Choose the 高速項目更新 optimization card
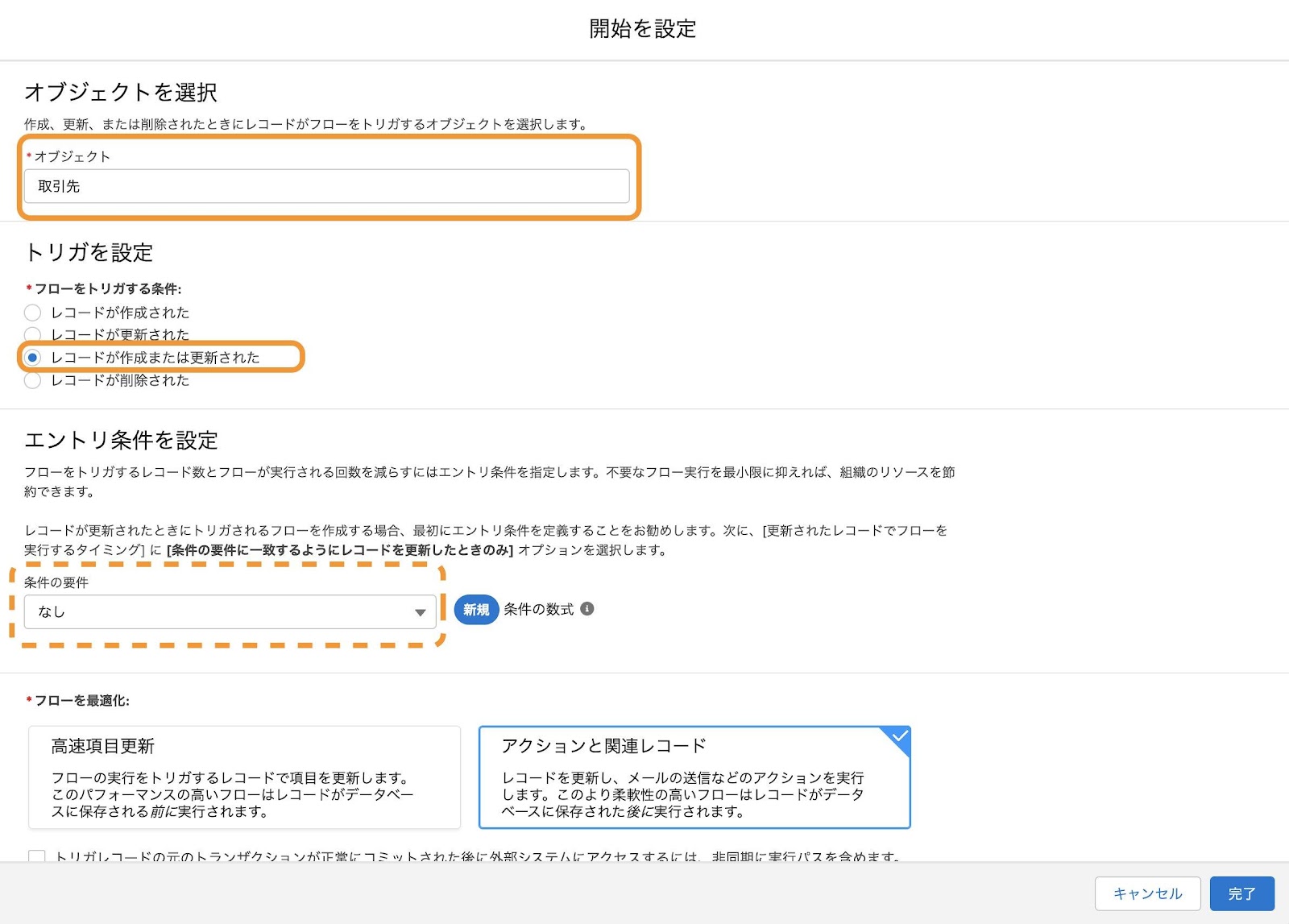 click(244, 777)
